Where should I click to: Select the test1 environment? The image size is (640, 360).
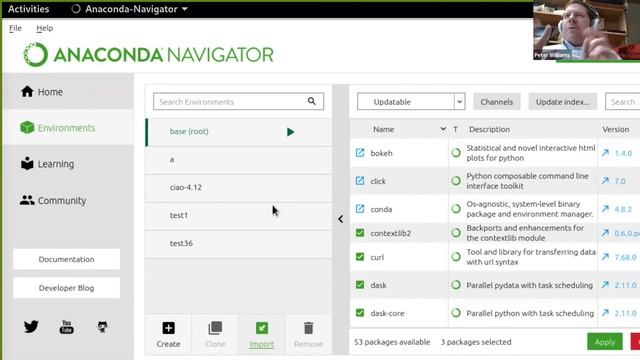[x=238, y=216]
